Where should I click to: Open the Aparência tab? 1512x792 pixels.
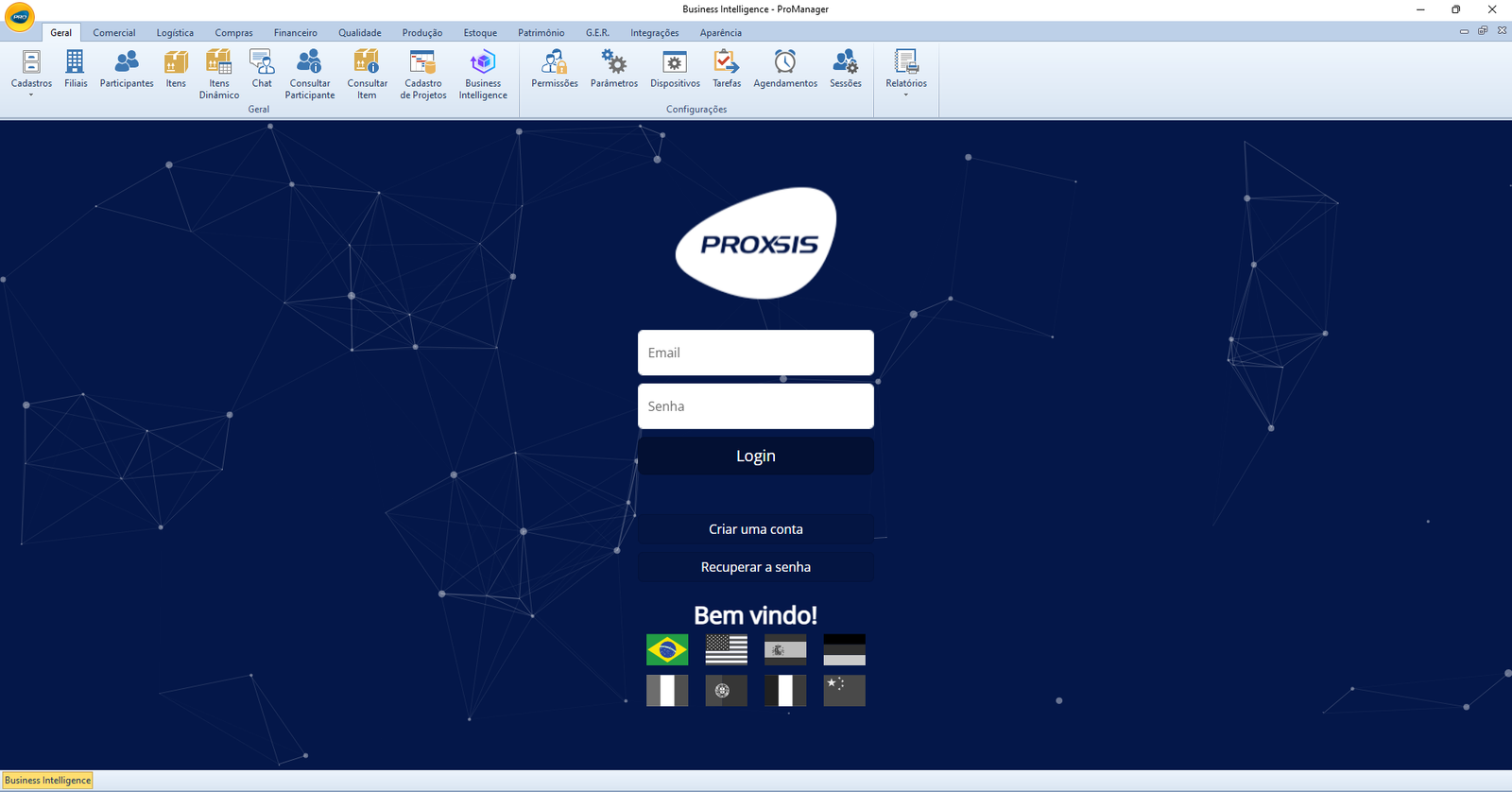[x=721, y=32]
